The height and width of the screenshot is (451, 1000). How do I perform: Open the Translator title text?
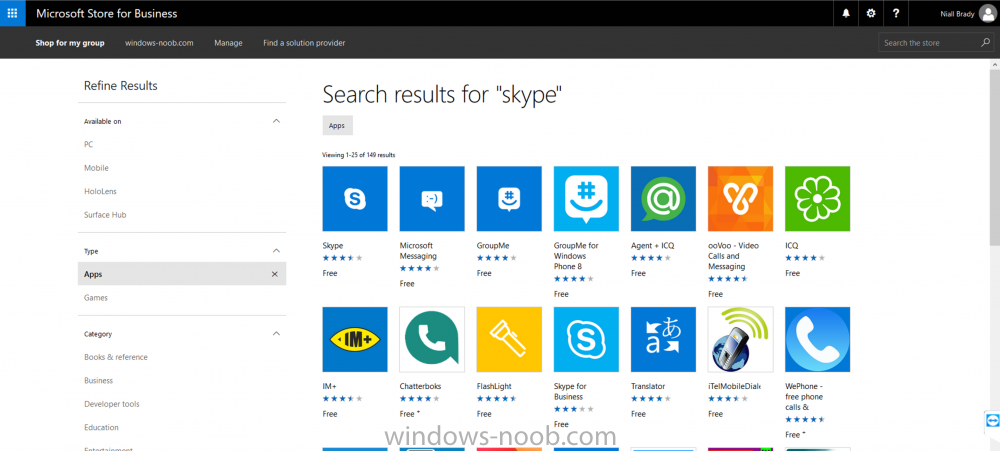(x=648, y=387)
